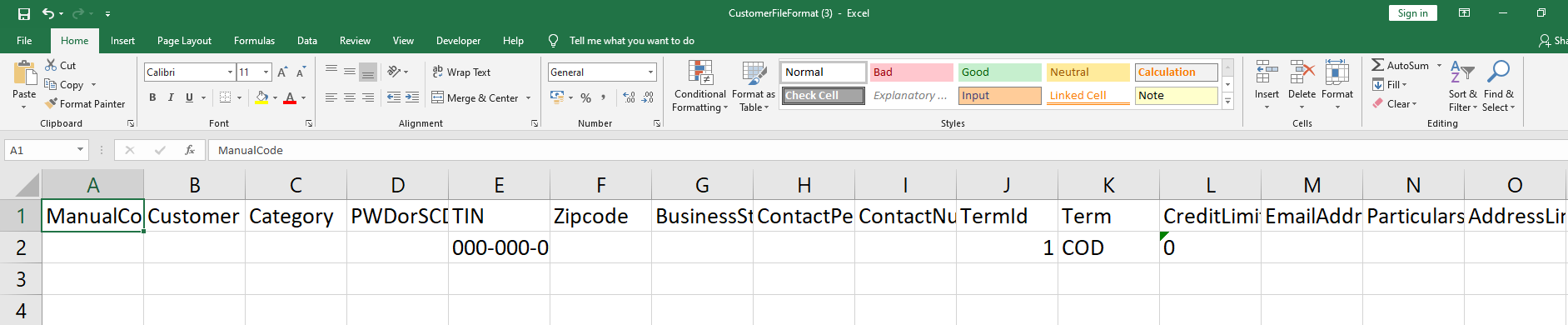Screen dimensions: 1568x325
Task: Click the Sign in button
Action: (x=1412, y=13)
